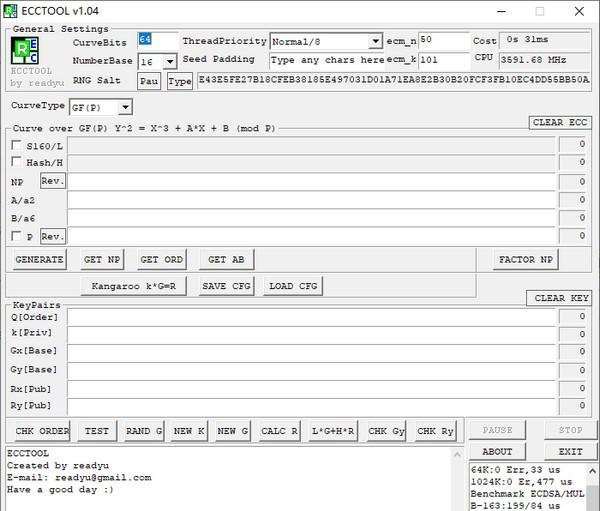600x511 pixels.
Task: Click the Type button for RNG Salt
Action: coord(179,81)
